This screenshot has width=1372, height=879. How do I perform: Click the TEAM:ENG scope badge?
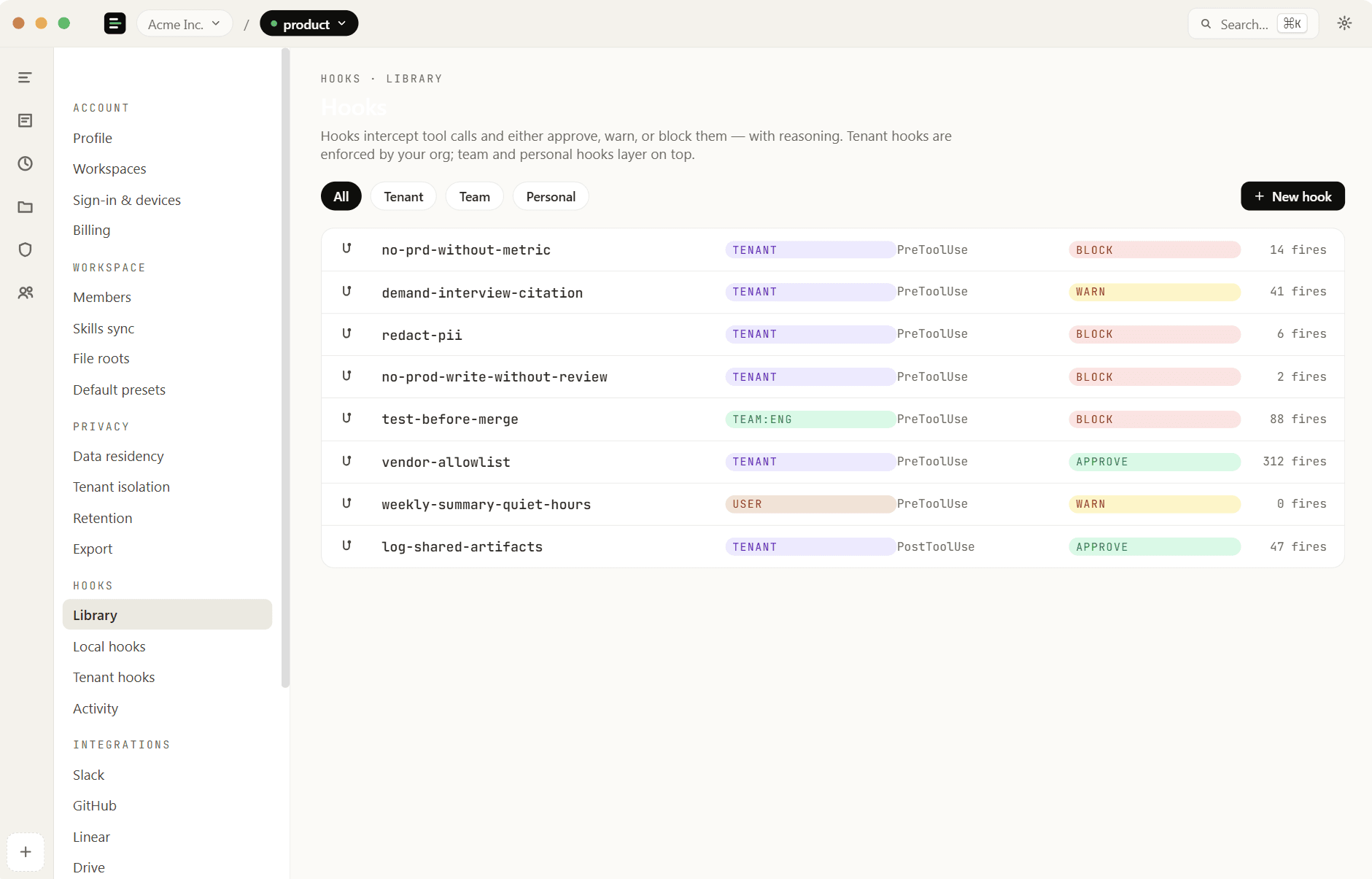[x=810, y=419]
